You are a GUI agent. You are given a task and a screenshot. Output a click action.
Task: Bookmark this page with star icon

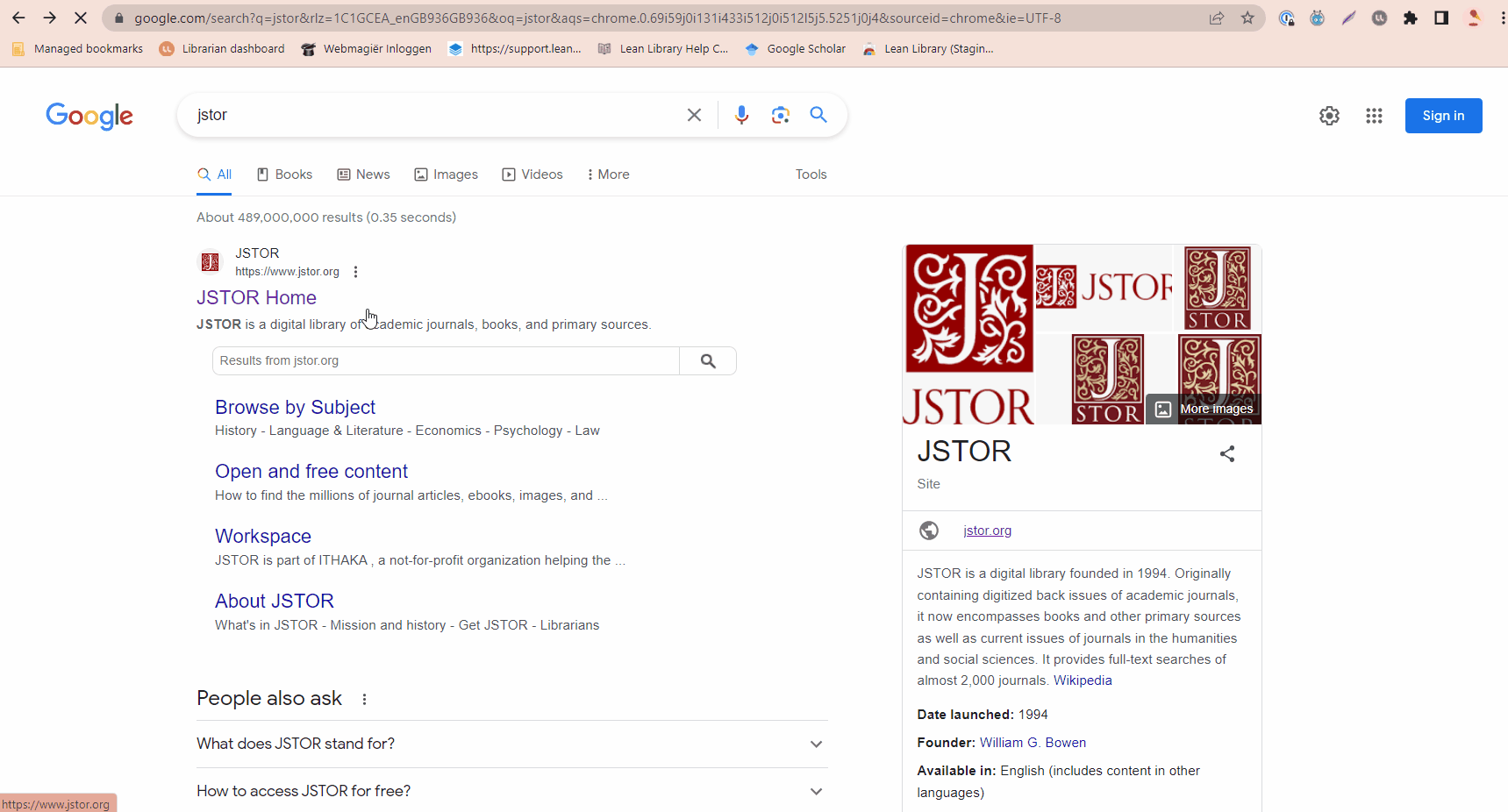point(1247,18)
